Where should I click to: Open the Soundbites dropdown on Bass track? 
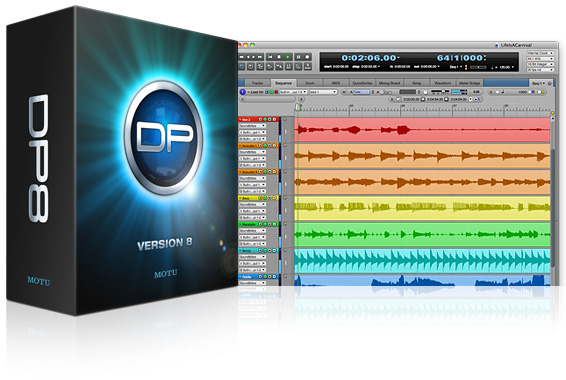click(253, 204)
